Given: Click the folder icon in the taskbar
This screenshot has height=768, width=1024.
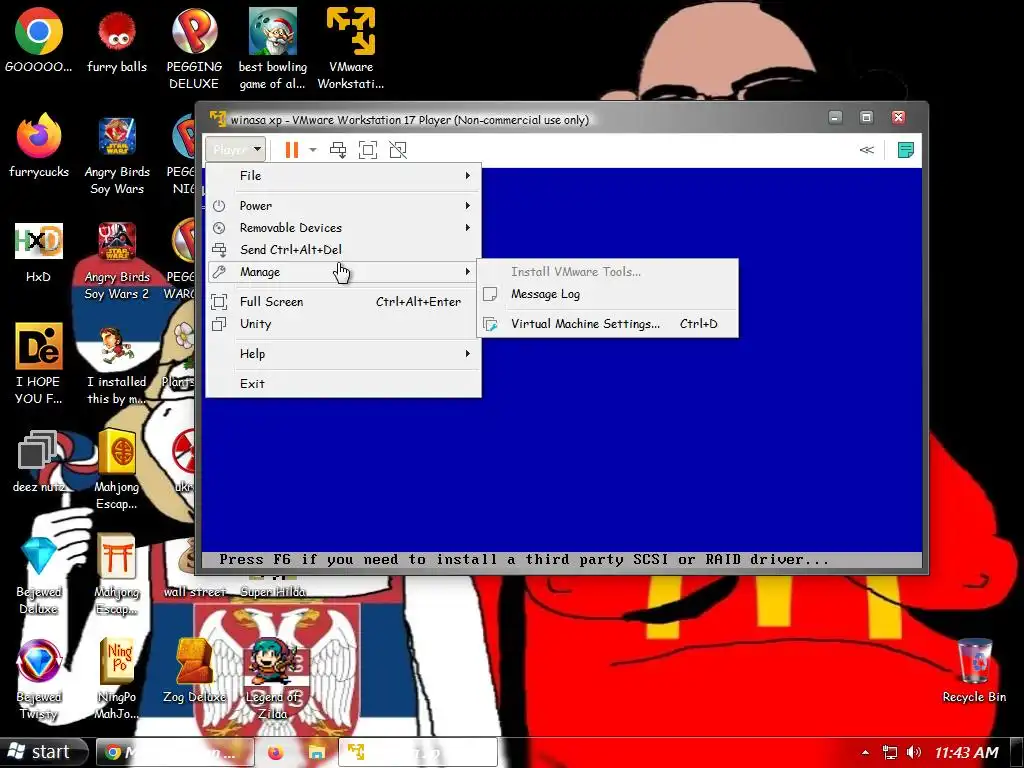Looking at the screenshot, I should [317, 753].
